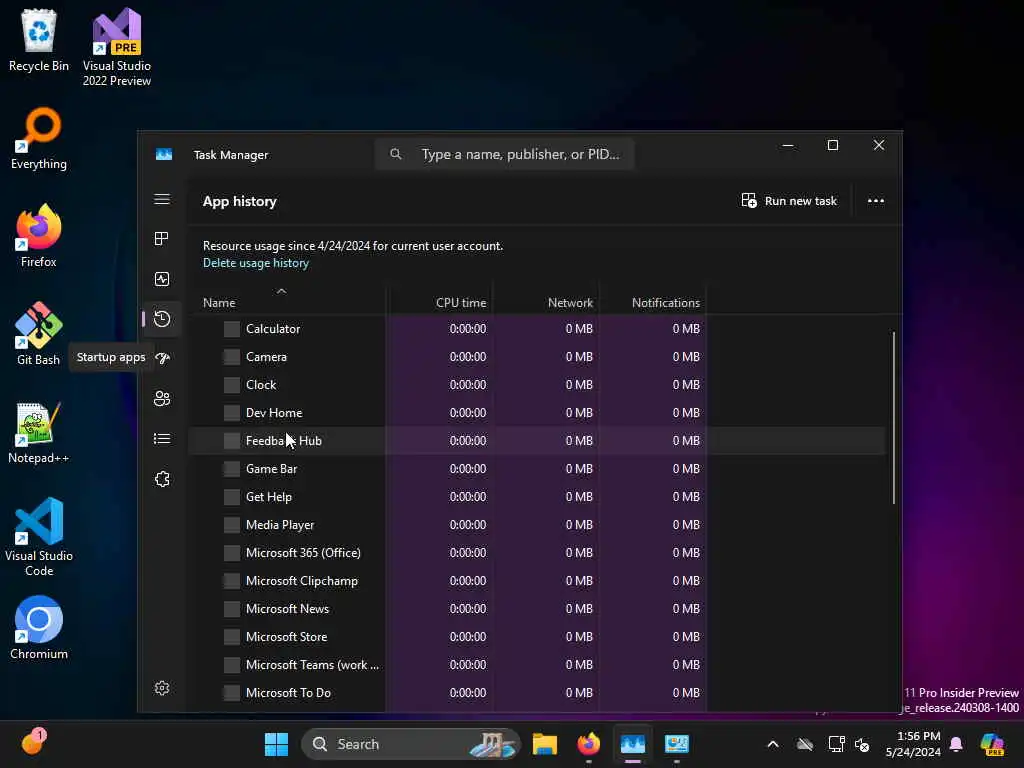Select the Game Bar row
The height and width of the screenshot is (768, 1024).
pyautogui.click(x=537, y=469)
